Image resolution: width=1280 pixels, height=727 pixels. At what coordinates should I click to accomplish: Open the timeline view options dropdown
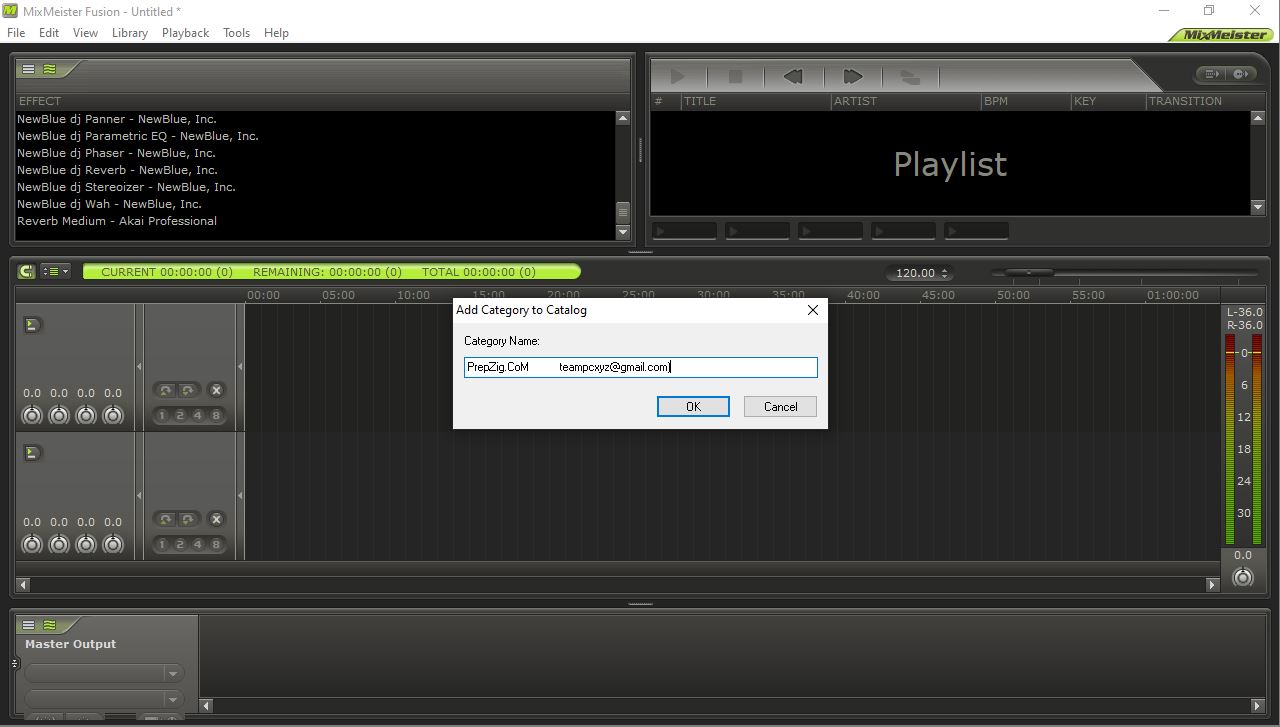point(55,271)
